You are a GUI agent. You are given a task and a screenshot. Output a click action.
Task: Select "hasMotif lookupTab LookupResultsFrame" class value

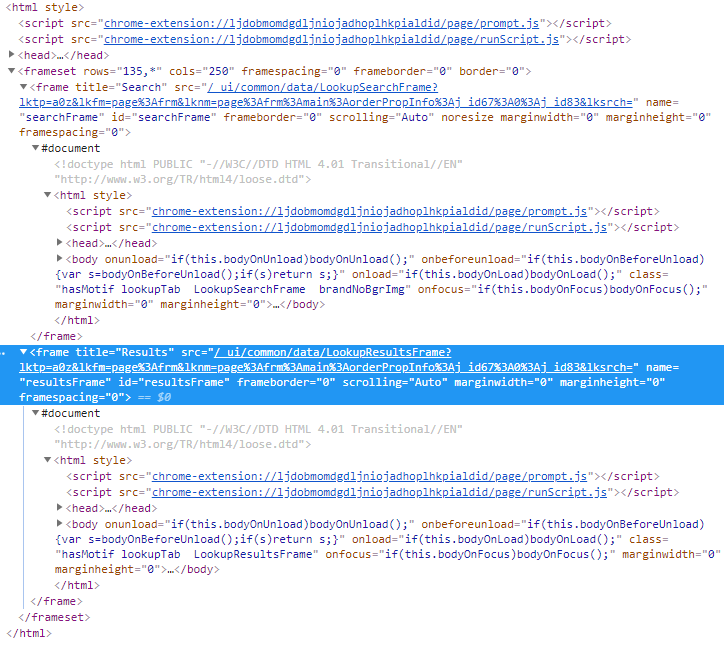pyautogui.click(x=187, y=554)
